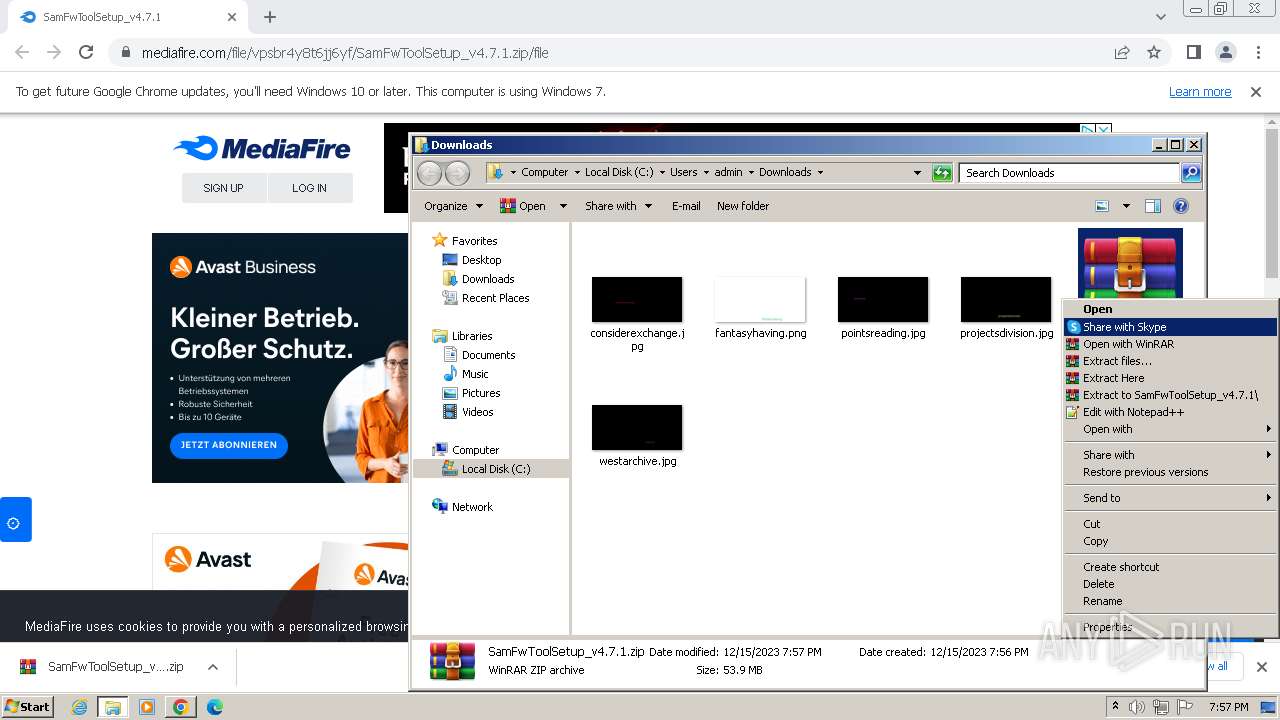1280x720 pixels.
Task: Expand the address bar history dropdown
Action: [917, 173]
